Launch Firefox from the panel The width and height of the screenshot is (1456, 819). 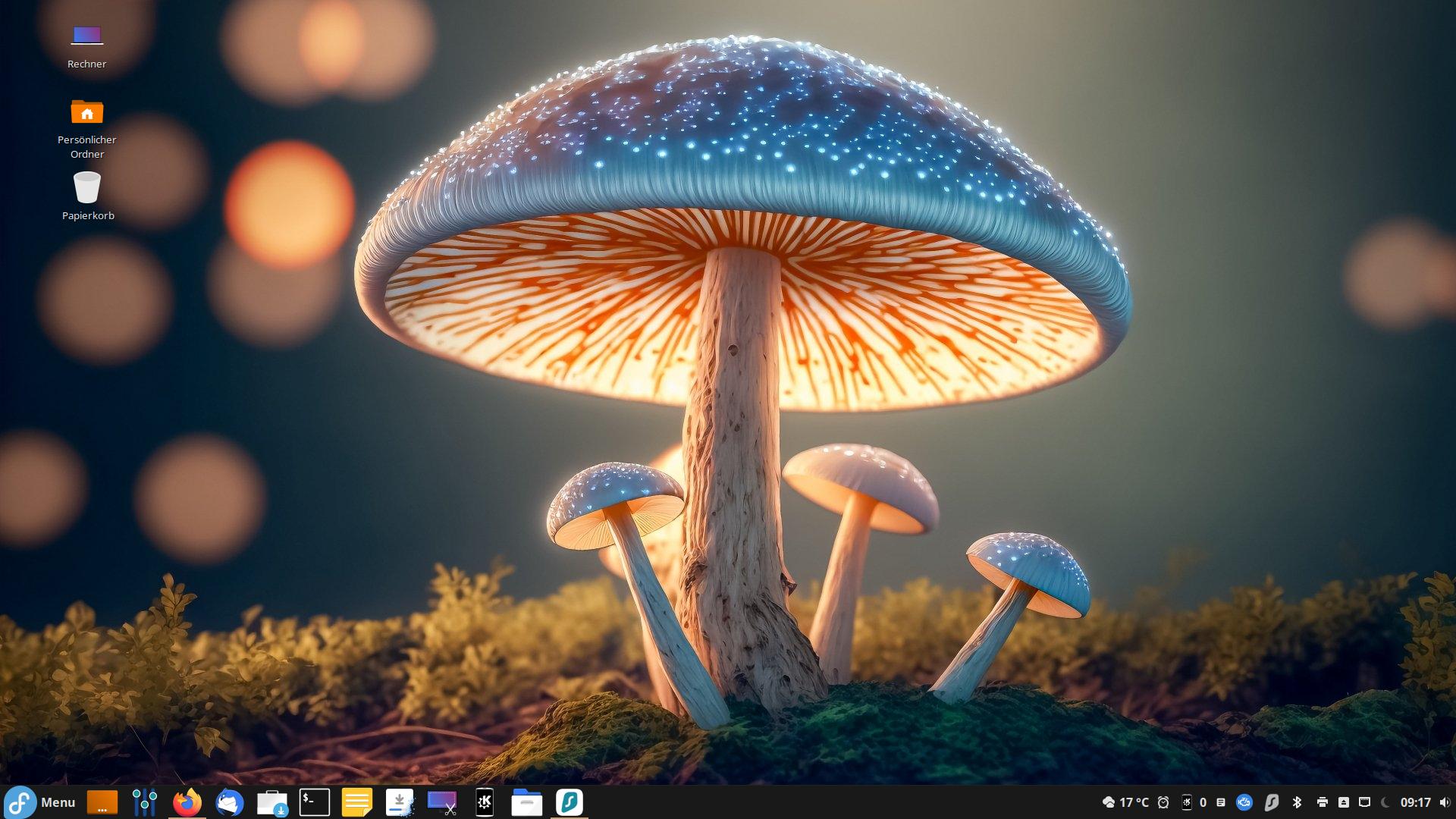coord(187,802)
